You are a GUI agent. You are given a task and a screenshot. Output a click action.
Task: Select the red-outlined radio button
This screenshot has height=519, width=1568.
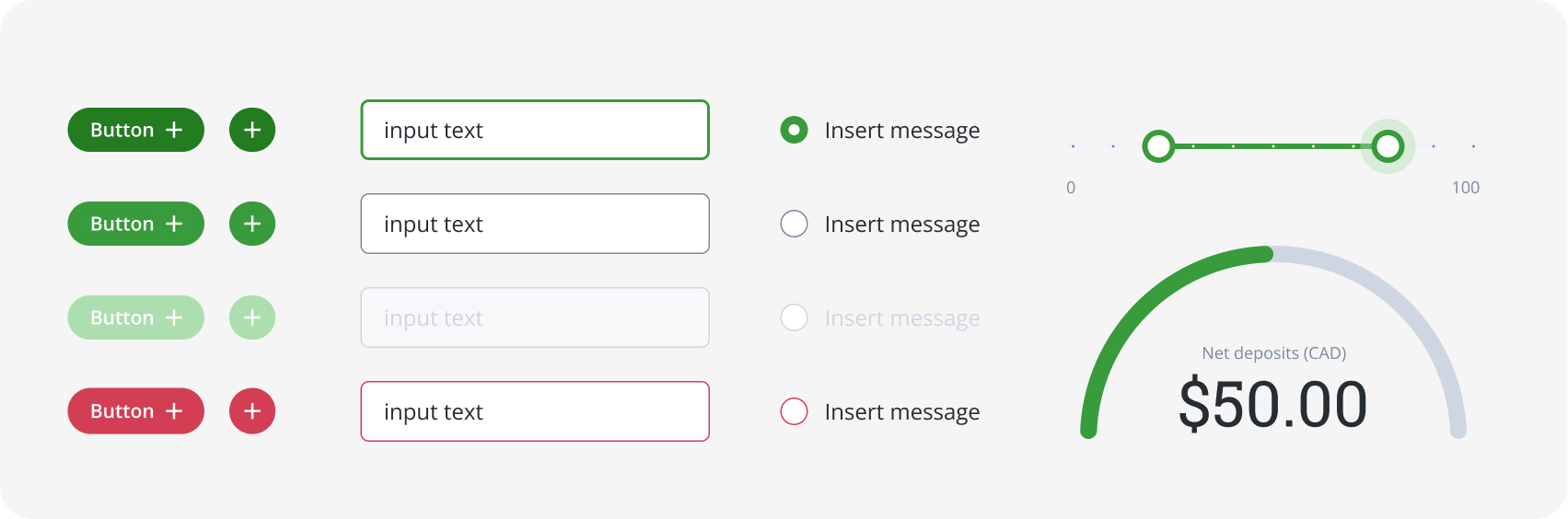click(x=794, y=411)
